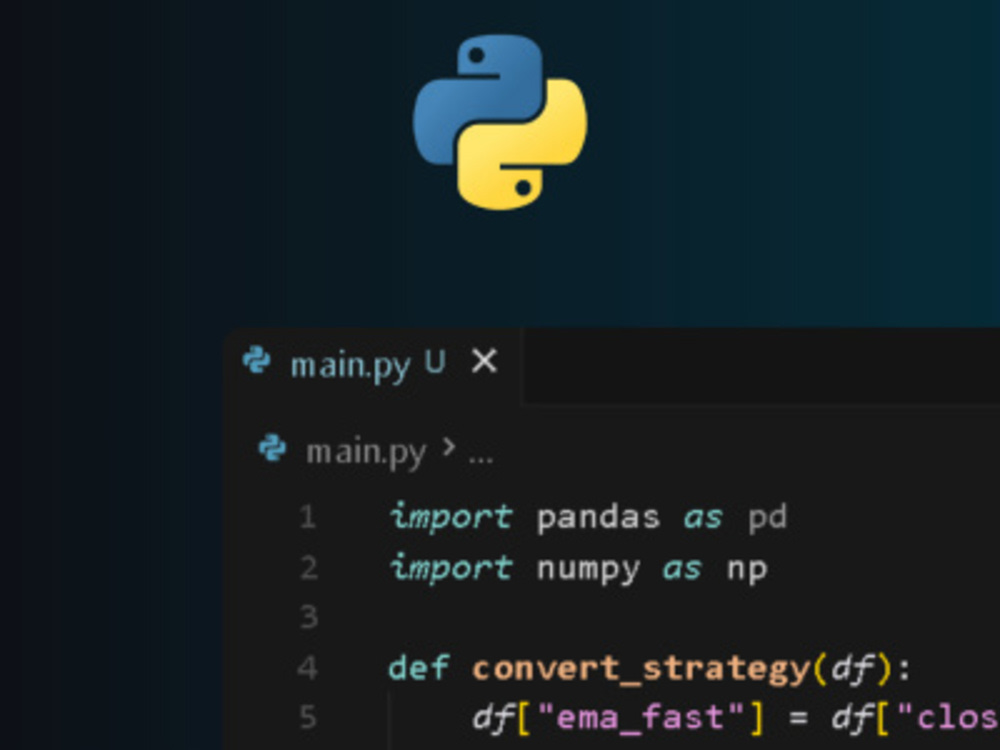Click the word pandas on line 1
This screenshot has width=1000, height=750.
point(598,518)
